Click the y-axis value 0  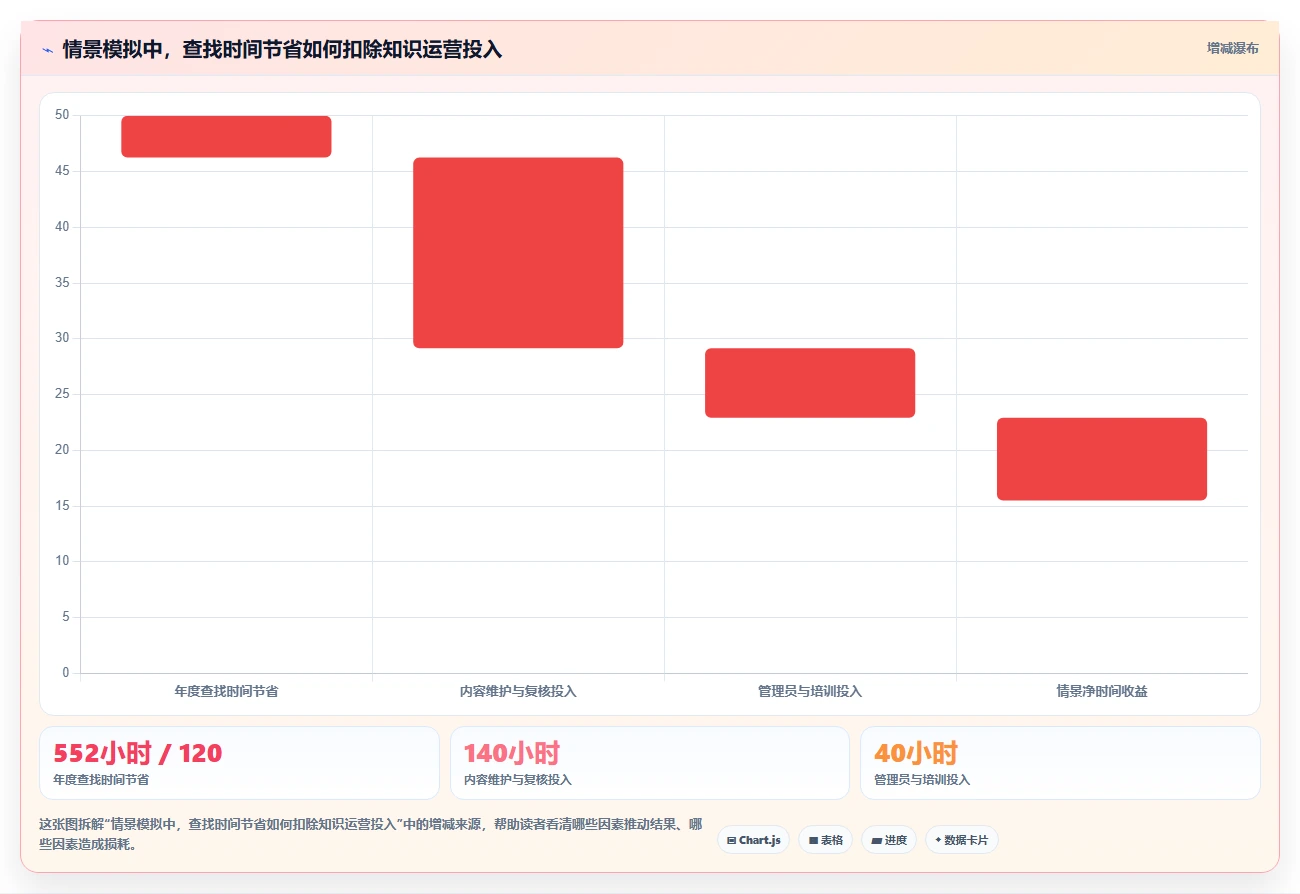pyautogui.click(x=66, y=673)
